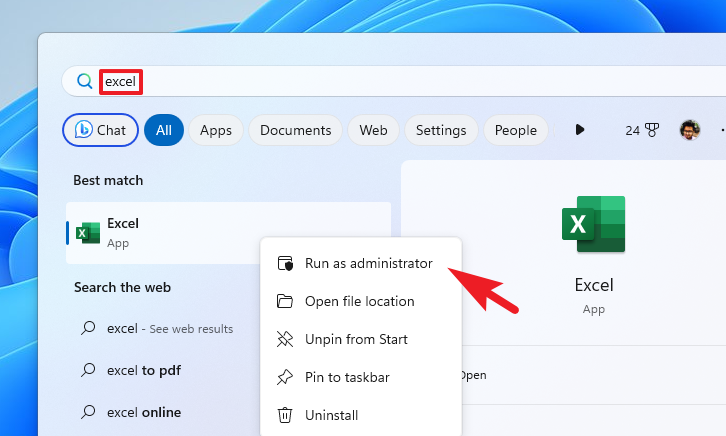Viewport: 726px width, 436px height.
Task: Switch to the Documents filter tab
Action: coord(295,130)
